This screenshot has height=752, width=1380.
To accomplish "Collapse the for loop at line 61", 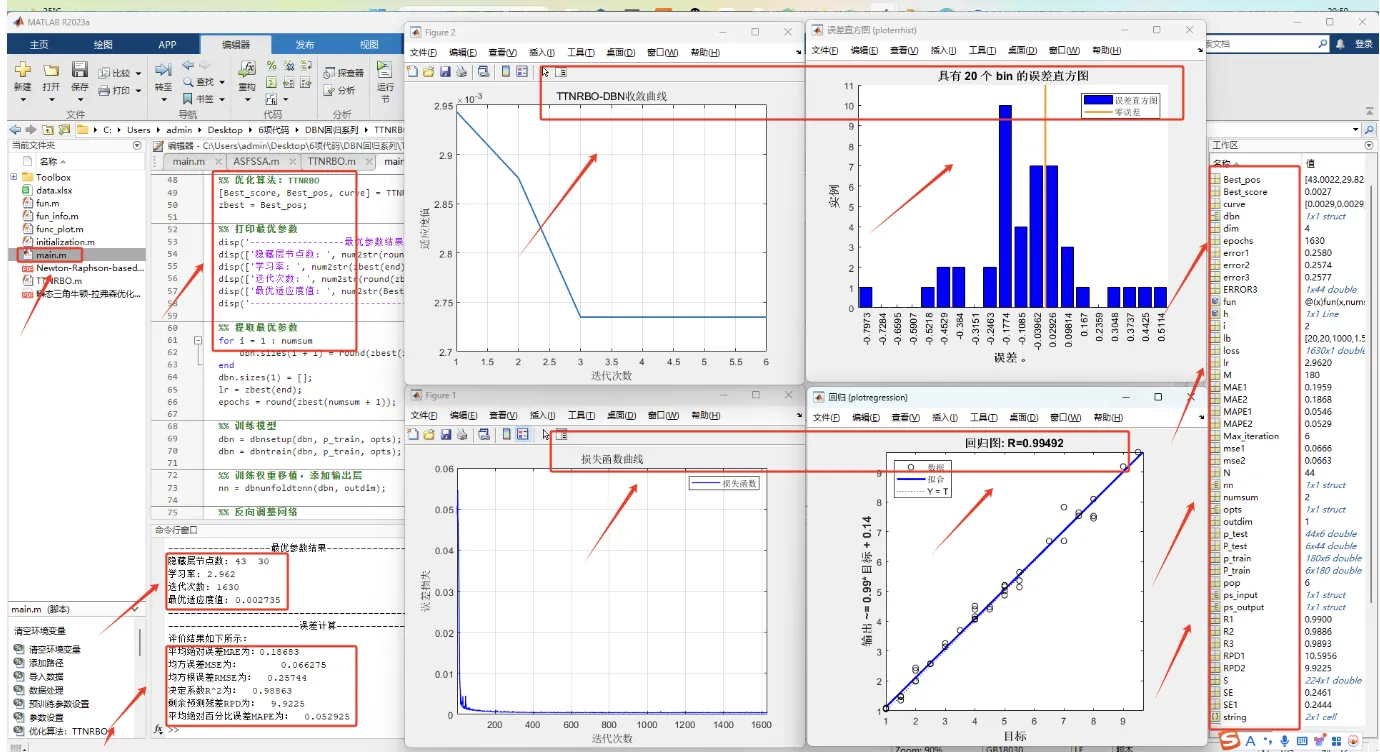I will (197, 341).
